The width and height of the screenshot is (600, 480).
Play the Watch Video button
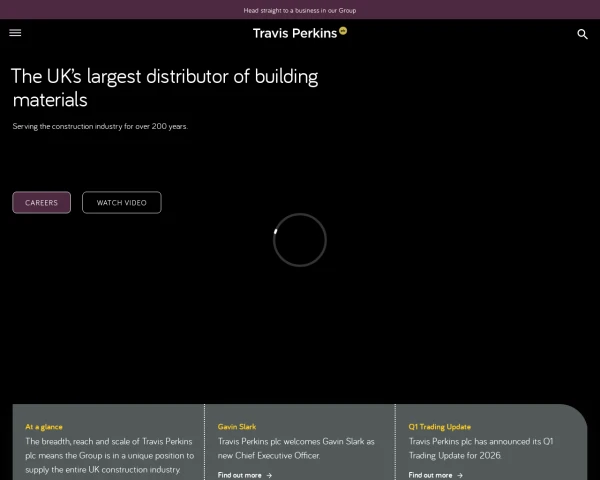(122, 202)
